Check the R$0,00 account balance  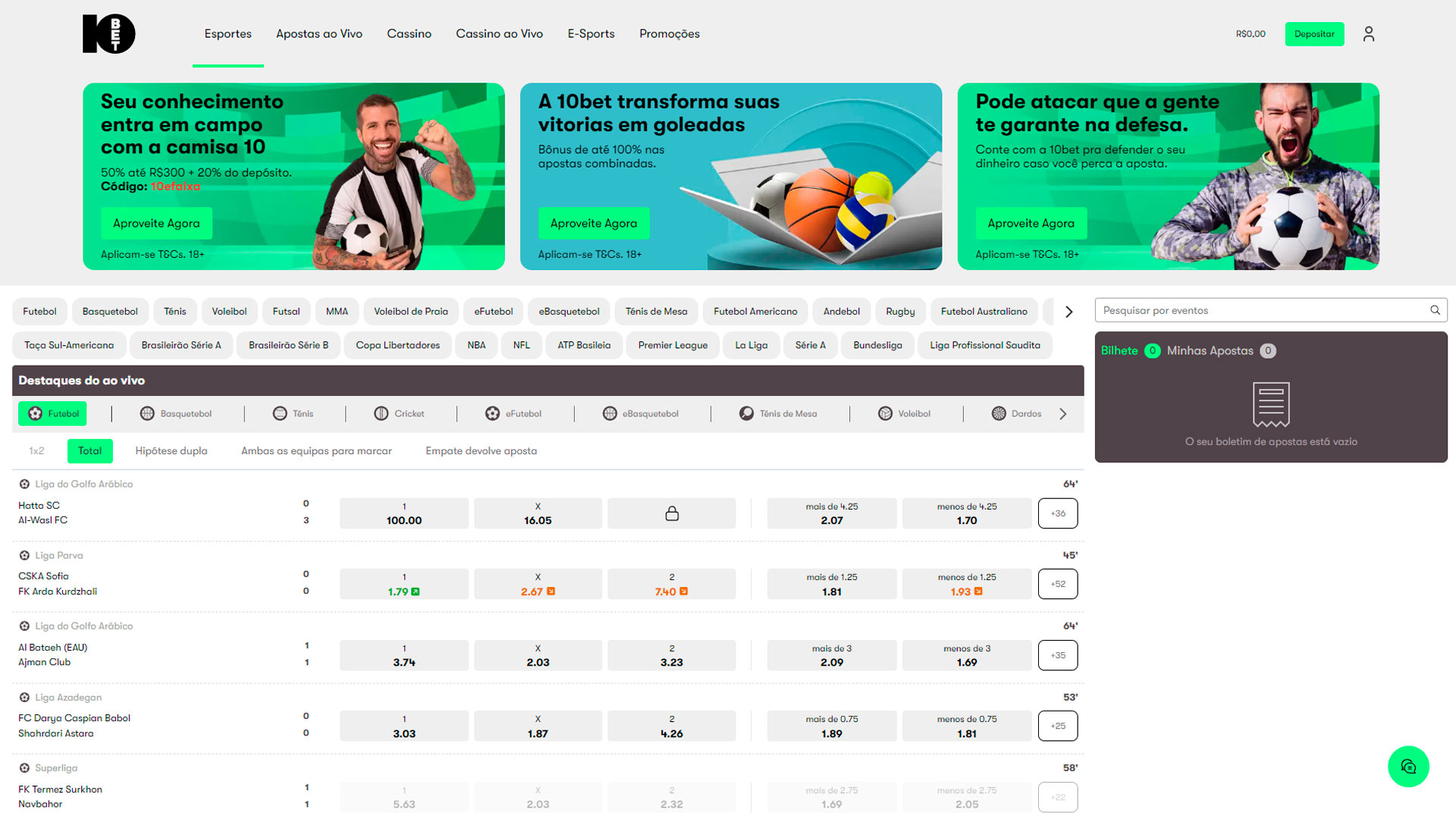(1250, 34)
